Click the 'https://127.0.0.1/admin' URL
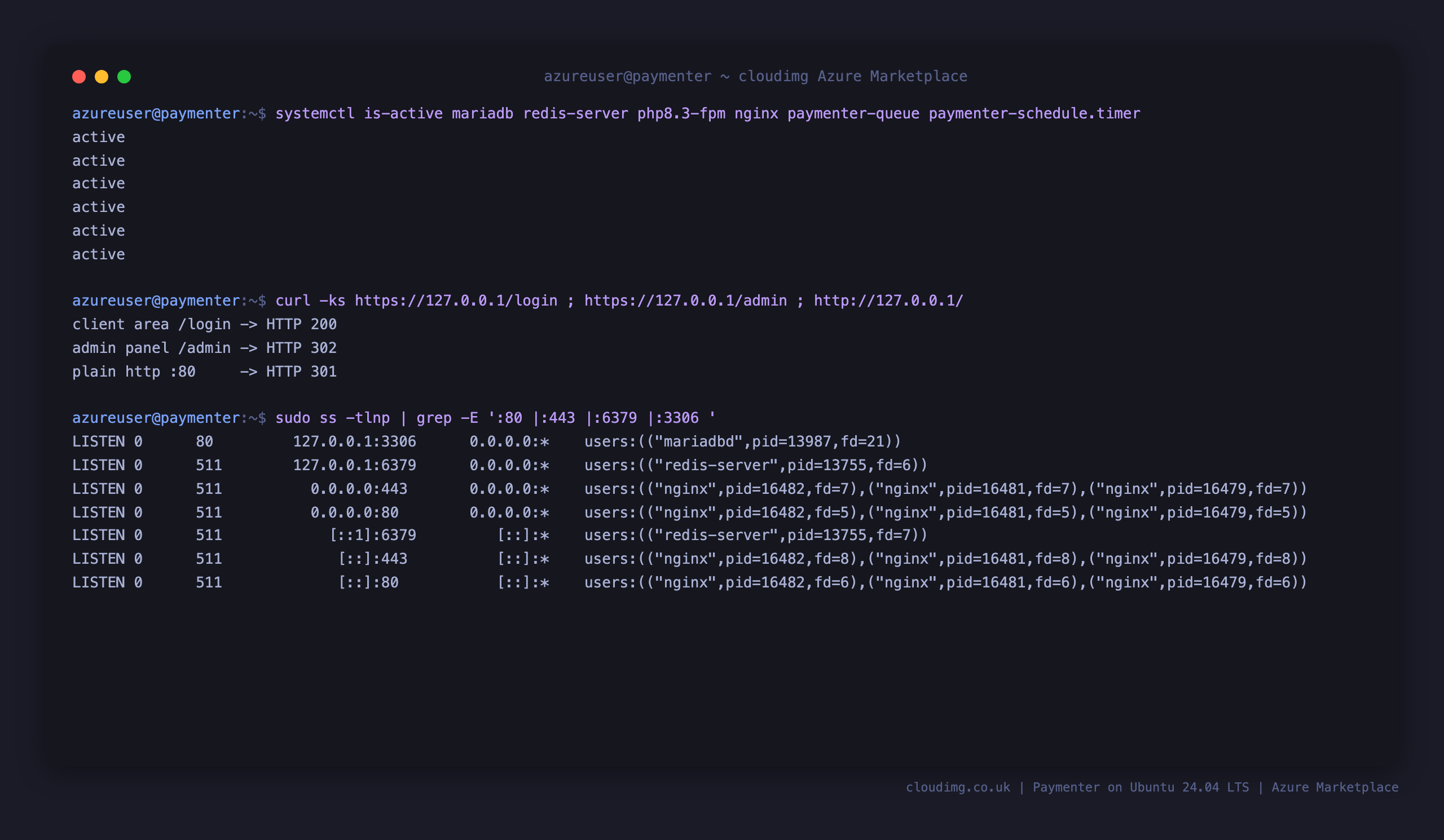Viewport: 1444px width, 840px height. pos(685,300)
